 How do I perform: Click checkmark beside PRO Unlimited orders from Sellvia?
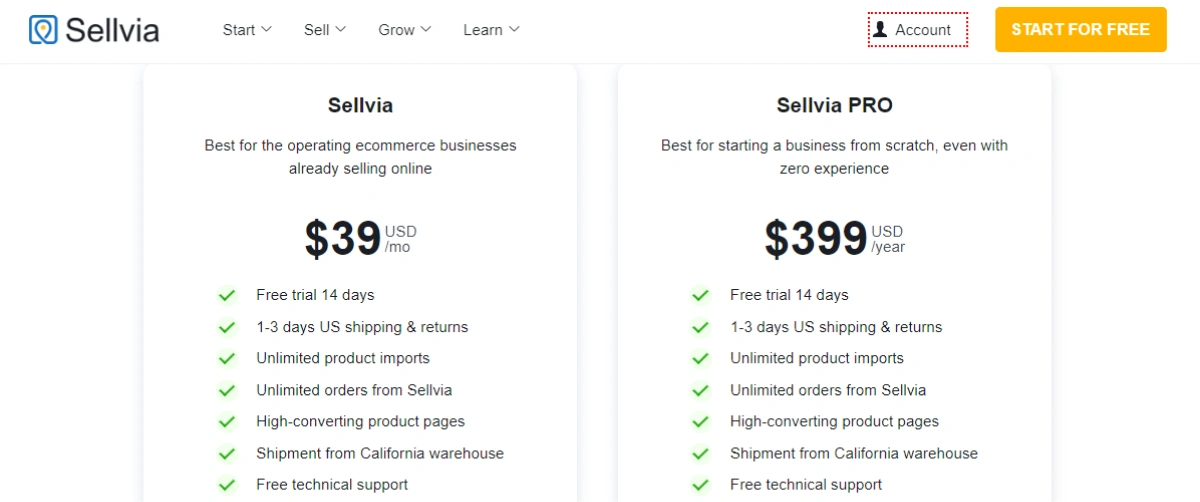pyautogui.click(x=701, y=390)
